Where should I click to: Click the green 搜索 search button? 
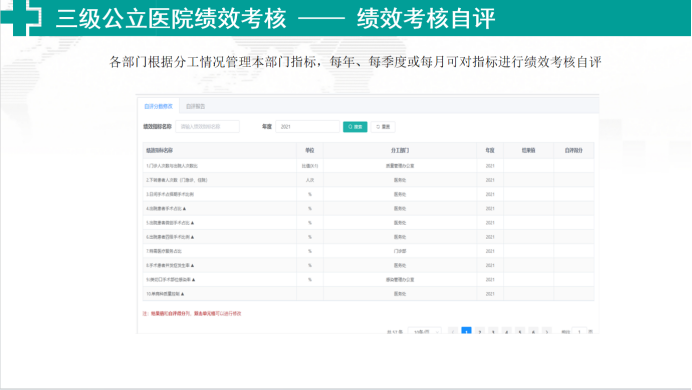pyautogui.click(x=355, y=127)
